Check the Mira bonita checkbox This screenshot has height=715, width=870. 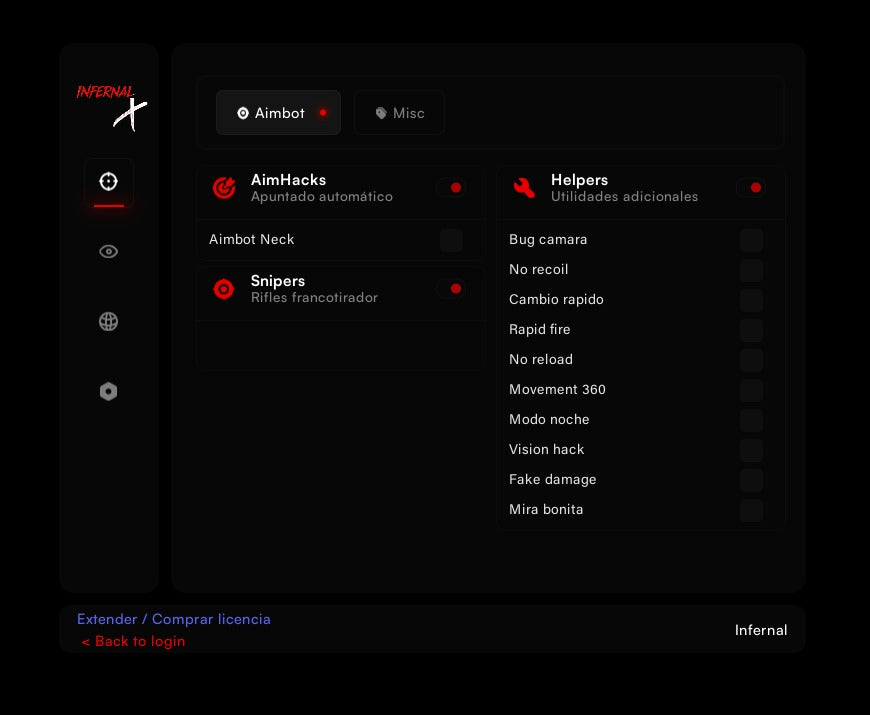pyautogui.click(x=751, y=510)
